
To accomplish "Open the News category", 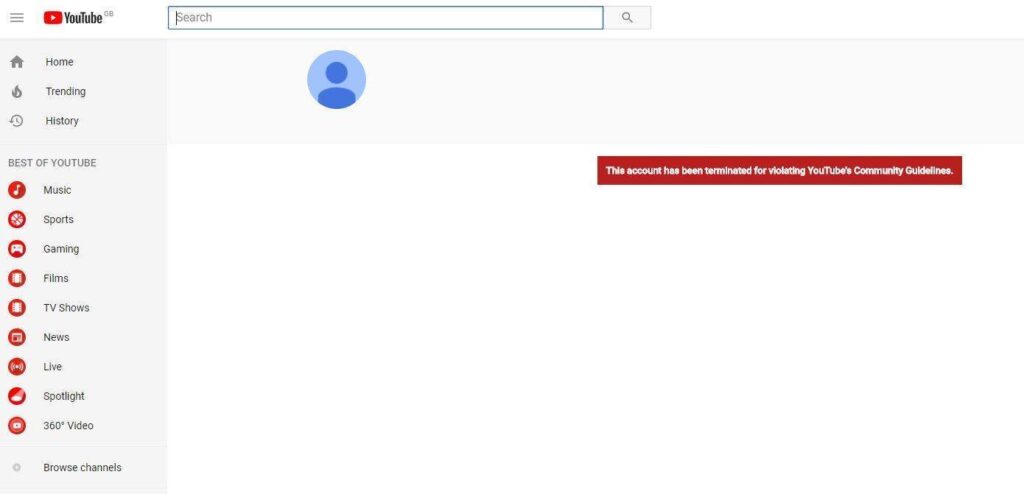I will pos(56,337).
